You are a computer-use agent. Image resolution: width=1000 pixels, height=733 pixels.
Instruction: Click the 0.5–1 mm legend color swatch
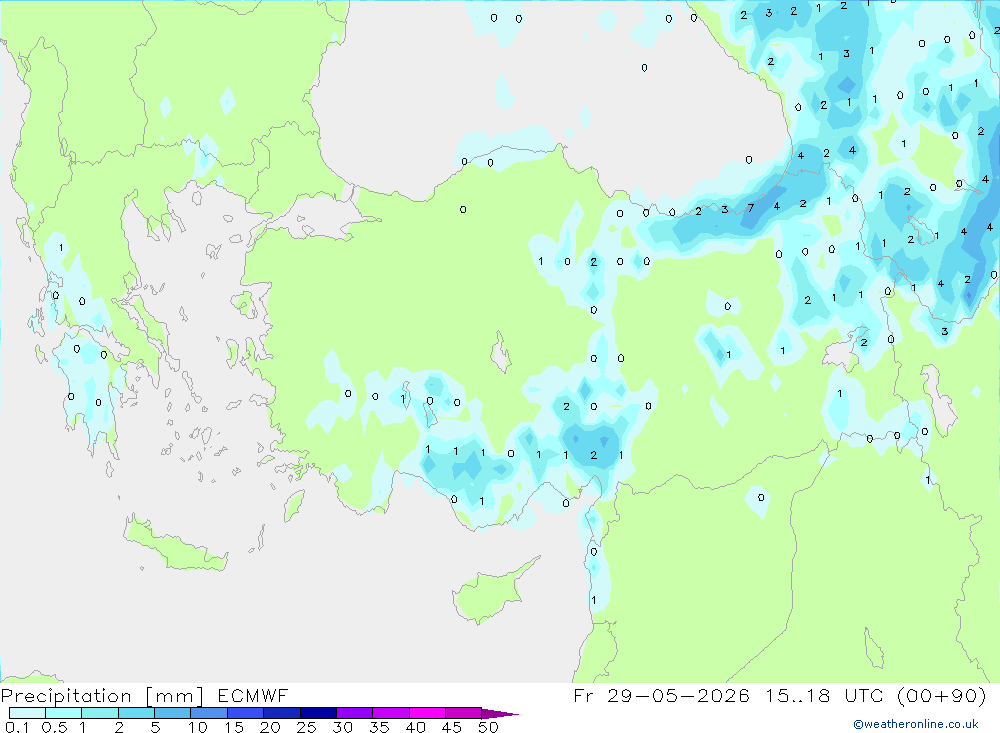coord(64,713)
